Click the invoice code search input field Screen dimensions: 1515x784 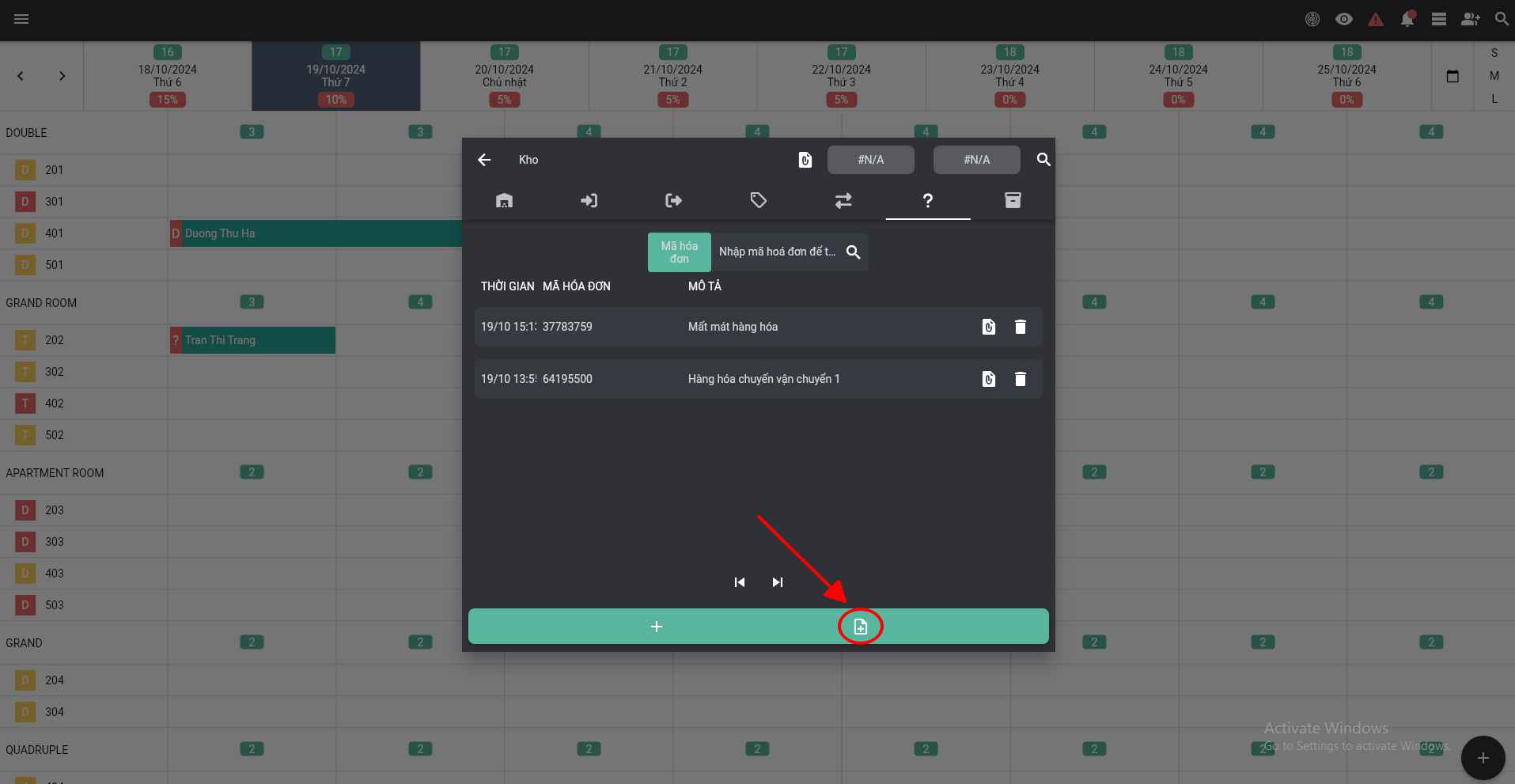click(777, 252)
